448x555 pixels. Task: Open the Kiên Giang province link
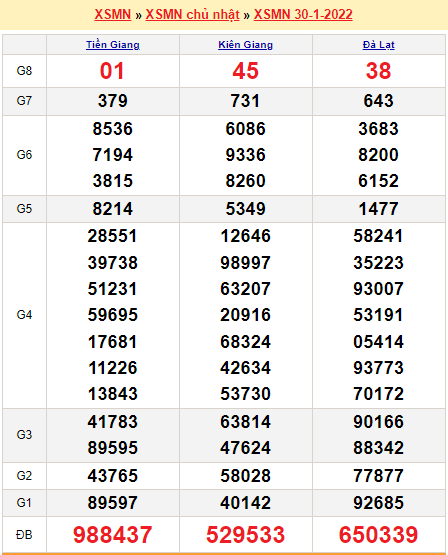(x=246, y=45)
